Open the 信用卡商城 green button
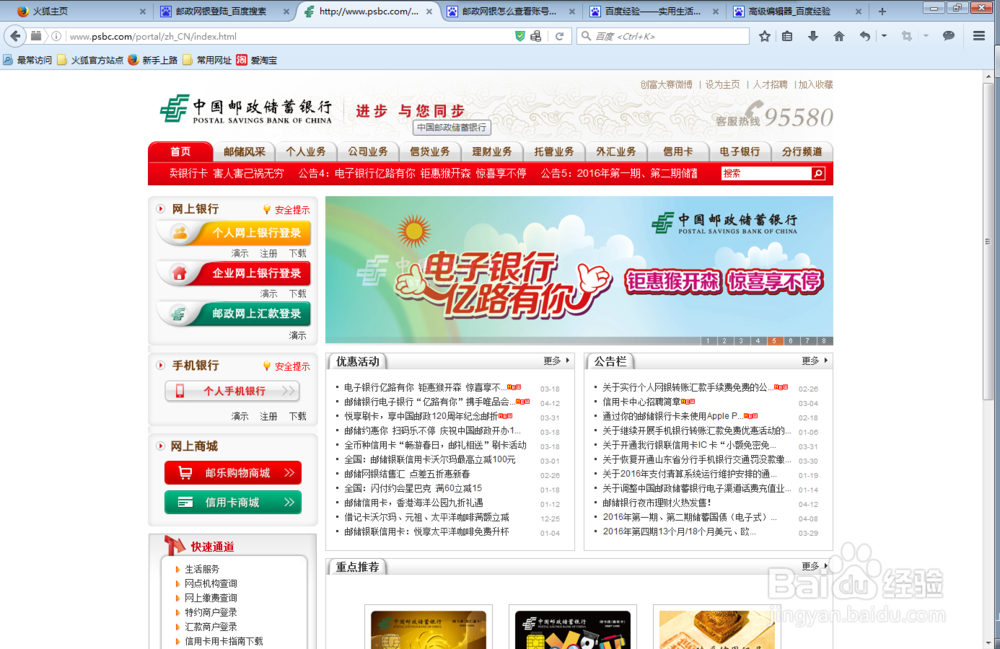Image resolution: width=1000 pixels, height=649 pixels. coord(233,502)
